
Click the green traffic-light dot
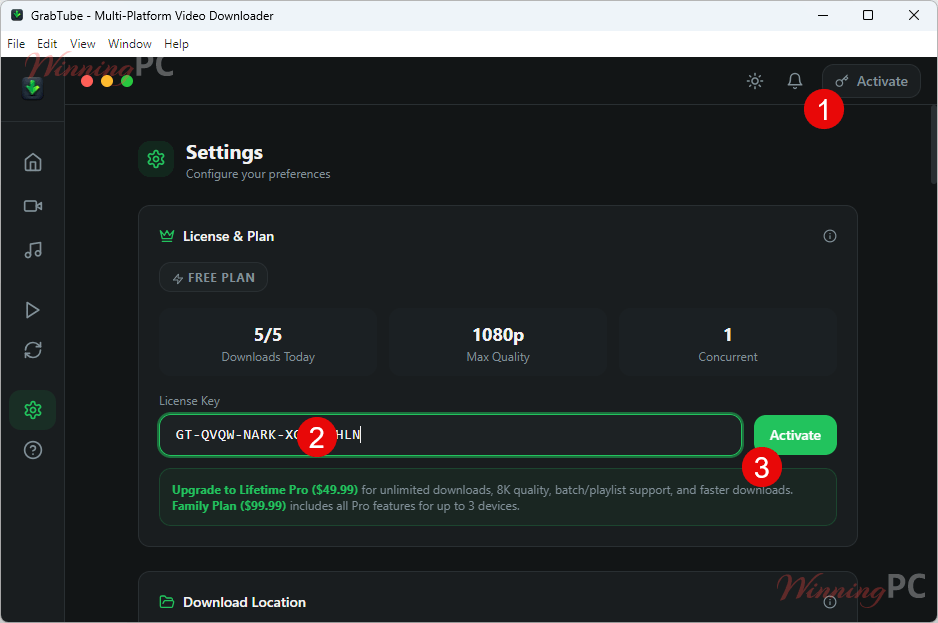click(127, 81)
